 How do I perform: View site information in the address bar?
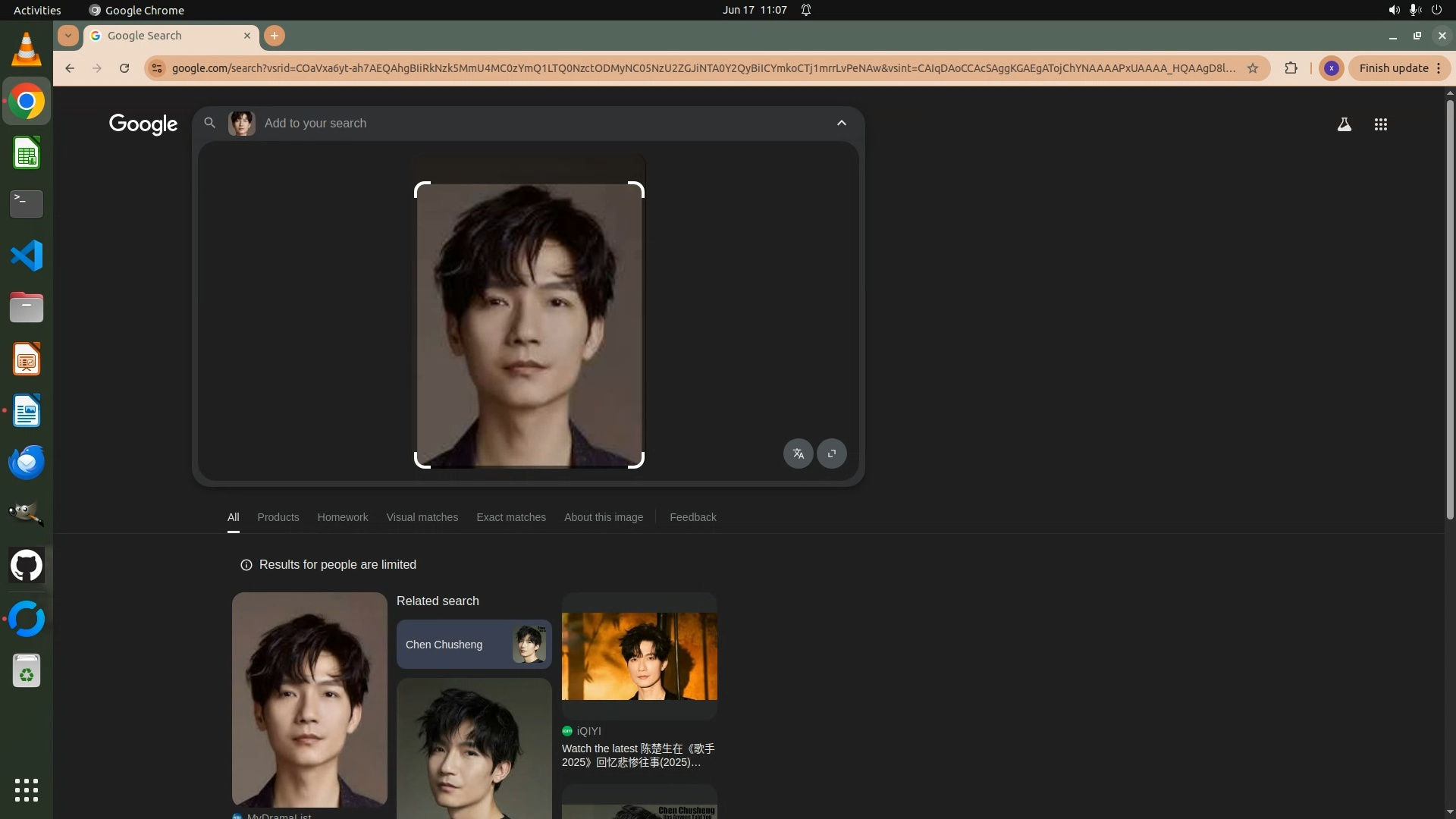point(156,68)
